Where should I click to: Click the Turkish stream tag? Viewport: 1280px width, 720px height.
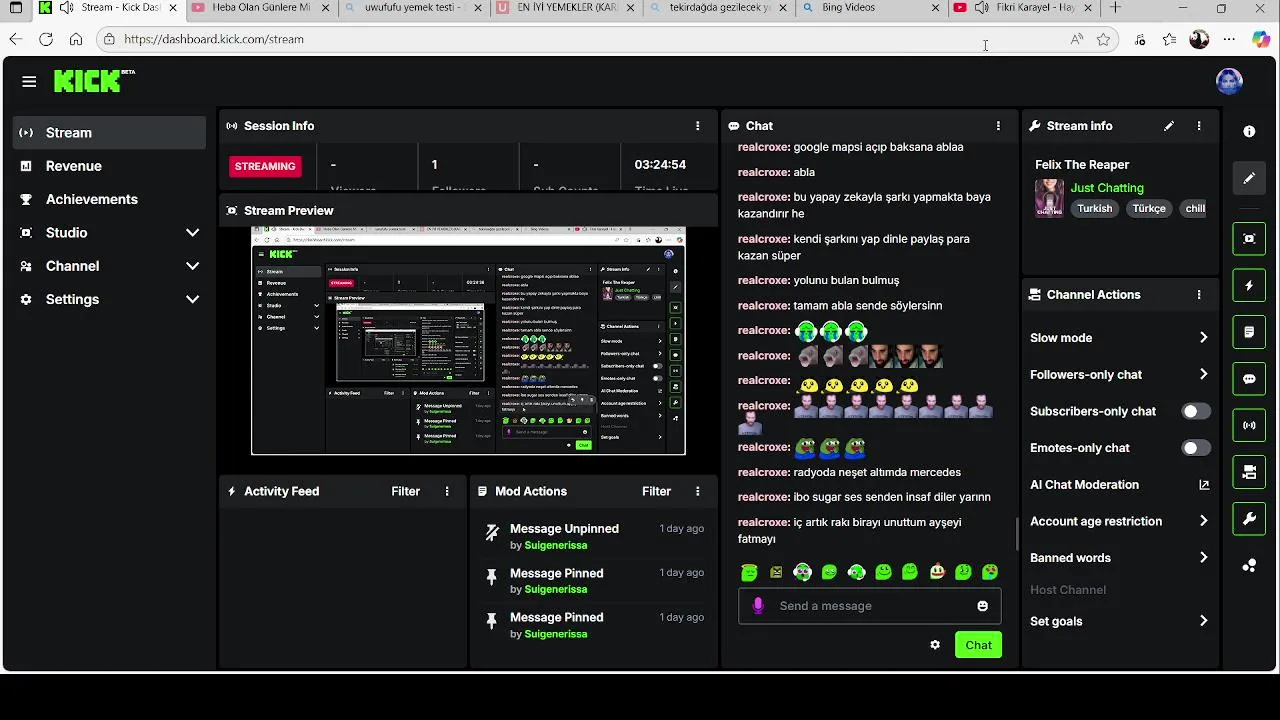pyautogui.click(x=1094, y=209)
